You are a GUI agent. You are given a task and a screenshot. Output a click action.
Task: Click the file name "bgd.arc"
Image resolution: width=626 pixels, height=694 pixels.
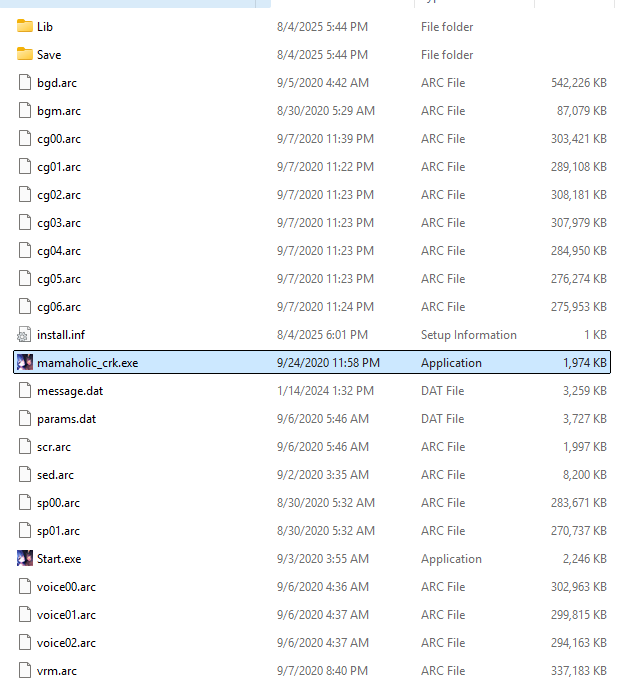tap(57, 83)
